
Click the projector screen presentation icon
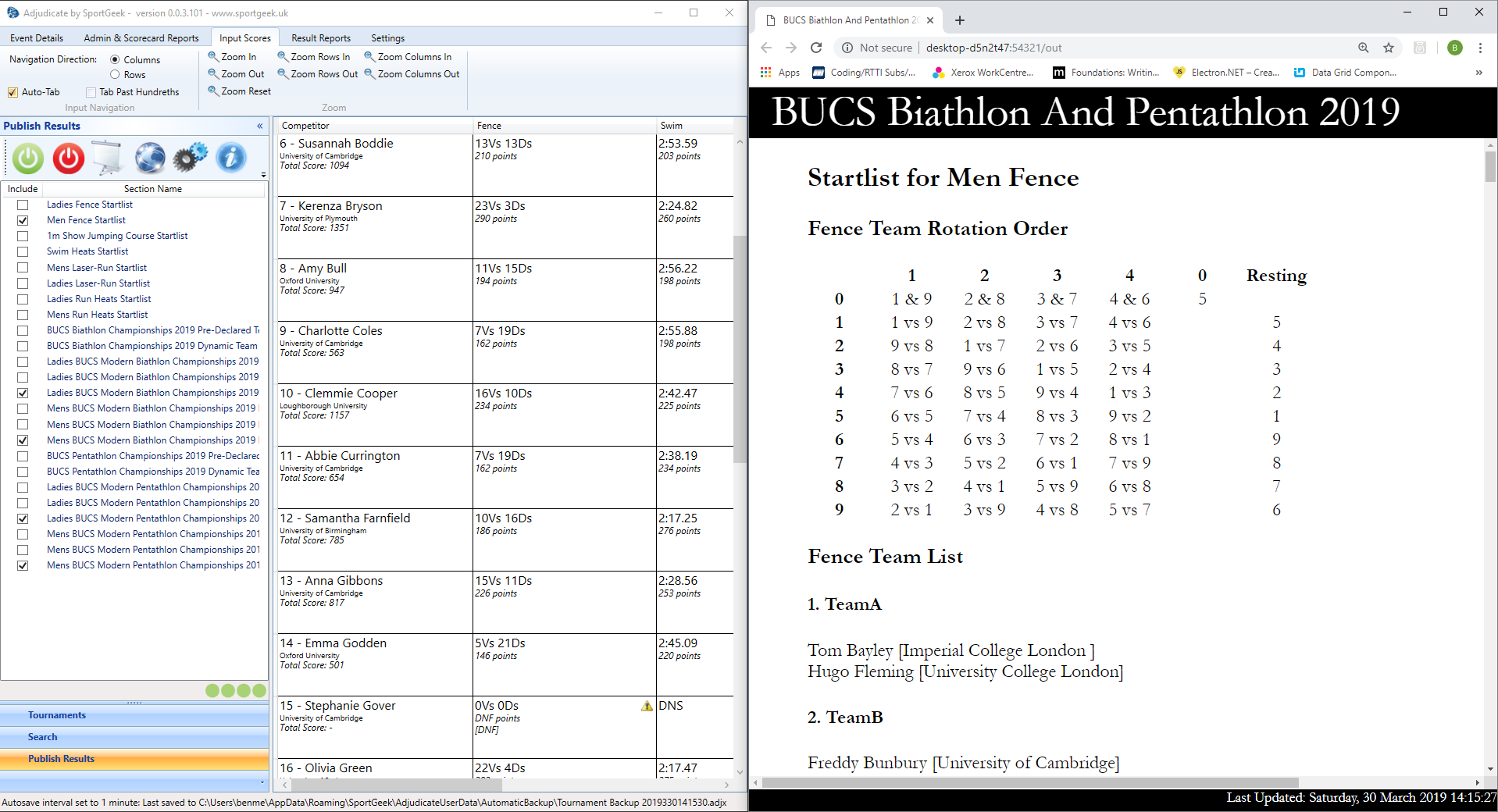pyautogui.click(x=108, y=158)
